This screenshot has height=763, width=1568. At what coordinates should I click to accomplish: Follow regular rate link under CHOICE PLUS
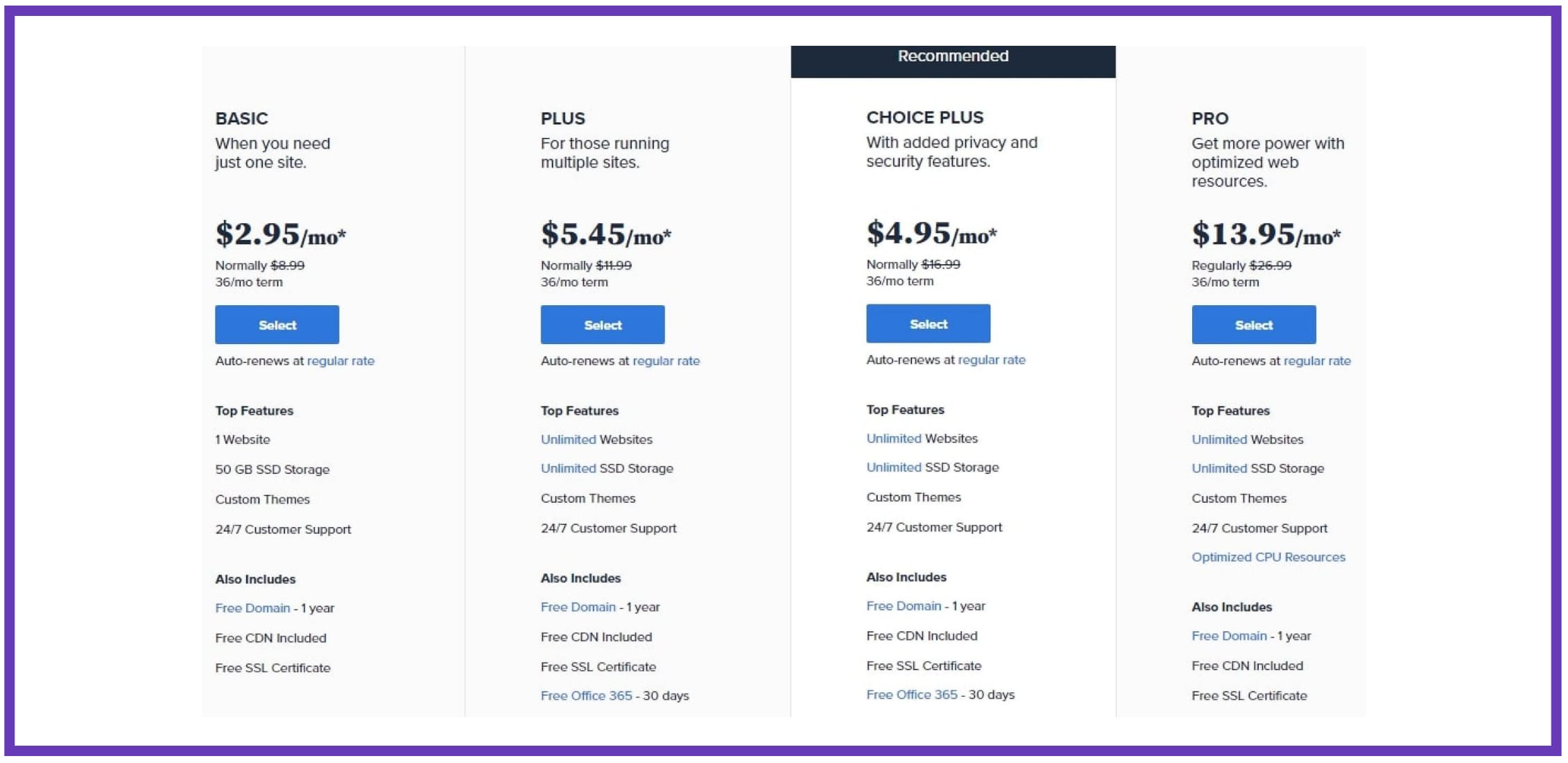pos(992,359)
